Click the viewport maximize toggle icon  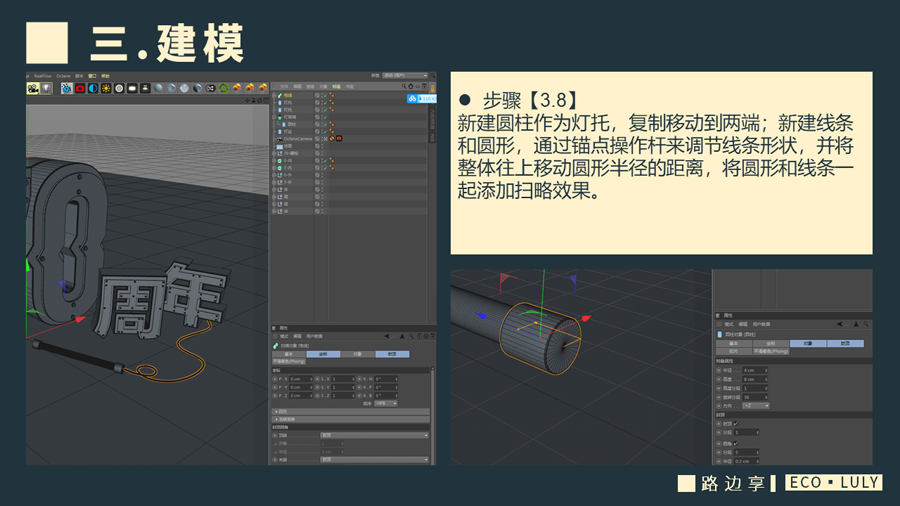point(264,100)
